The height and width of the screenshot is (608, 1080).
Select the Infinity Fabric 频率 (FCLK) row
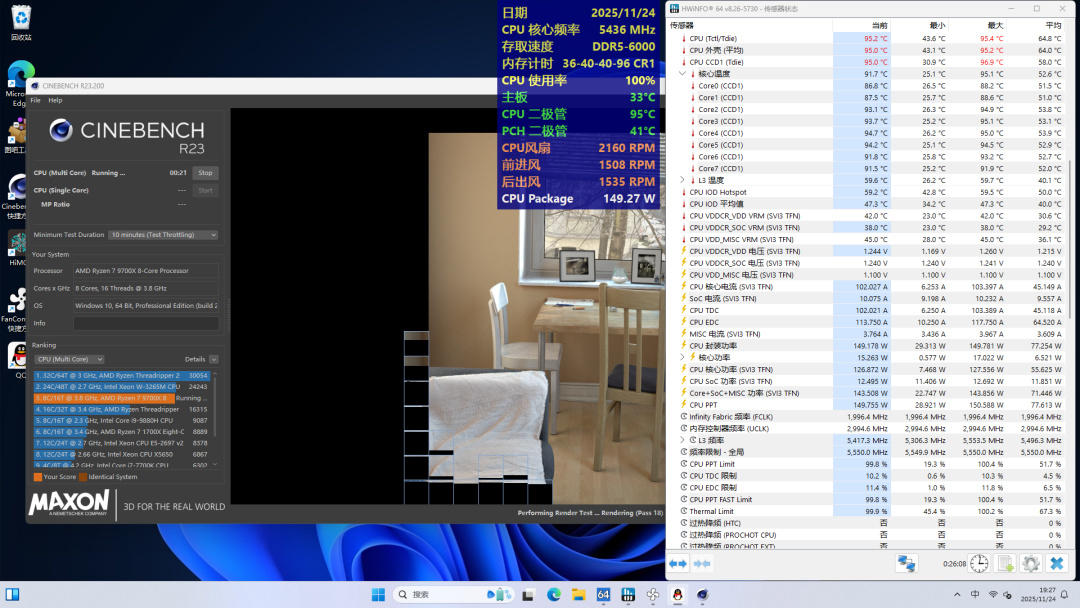(x=866, y=417)
